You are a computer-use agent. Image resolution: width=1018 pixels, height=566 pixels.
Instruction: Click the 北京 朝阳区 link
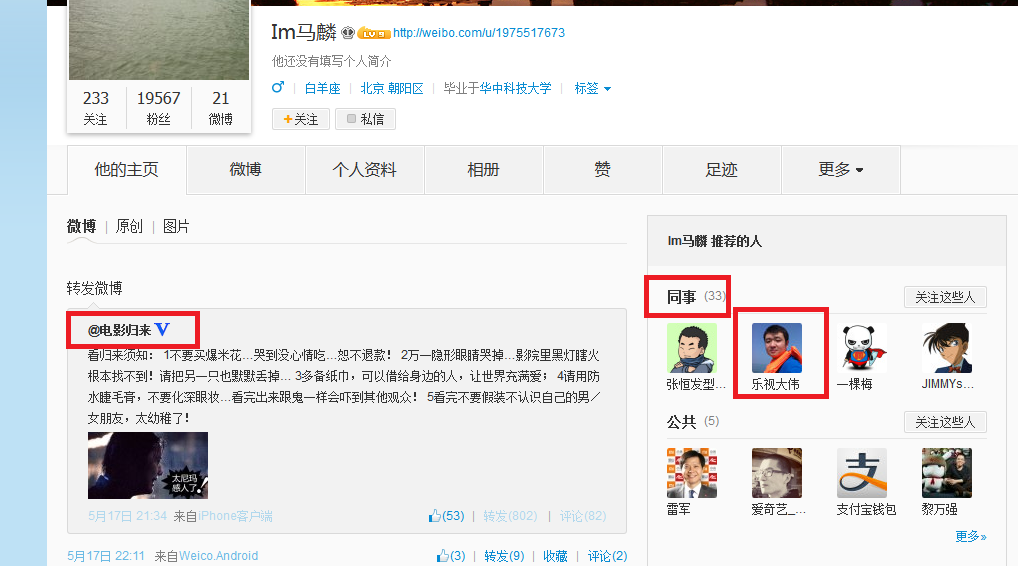392,88
